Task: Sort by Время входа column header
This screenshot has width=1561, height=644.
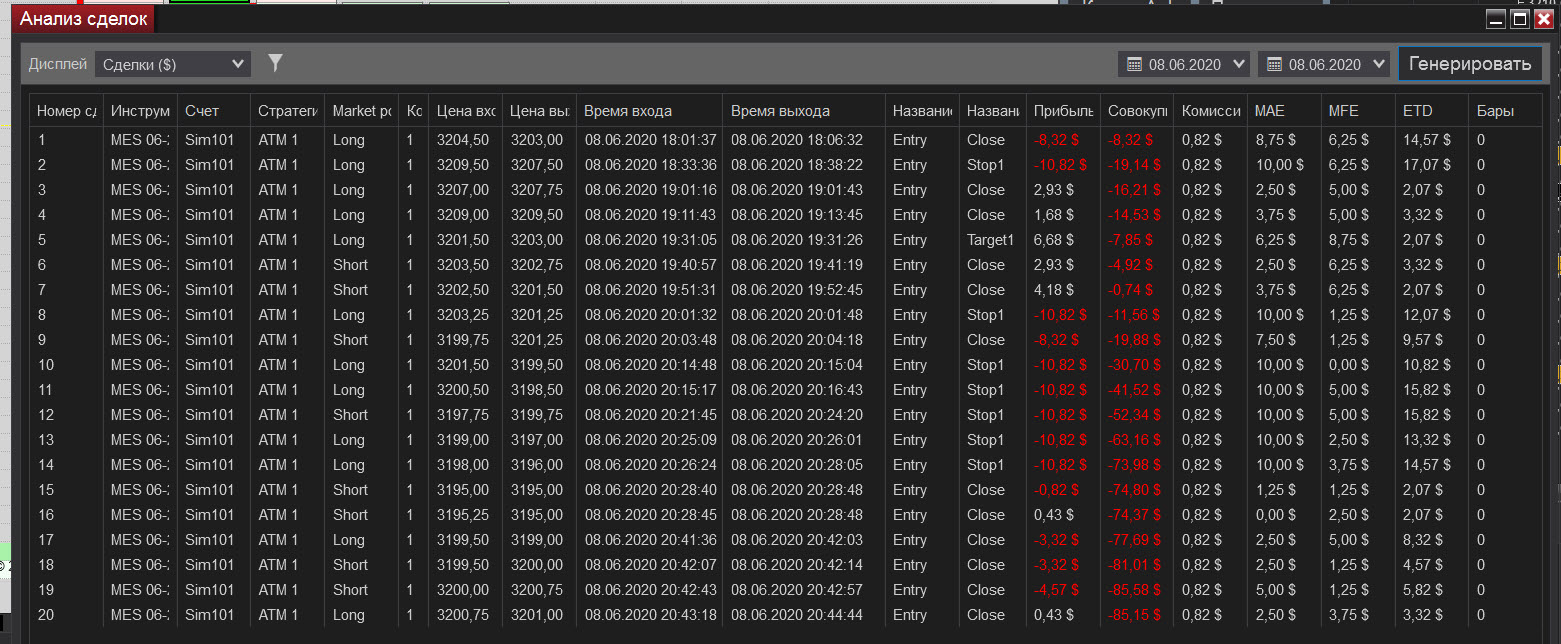Action: coord(649,111)
